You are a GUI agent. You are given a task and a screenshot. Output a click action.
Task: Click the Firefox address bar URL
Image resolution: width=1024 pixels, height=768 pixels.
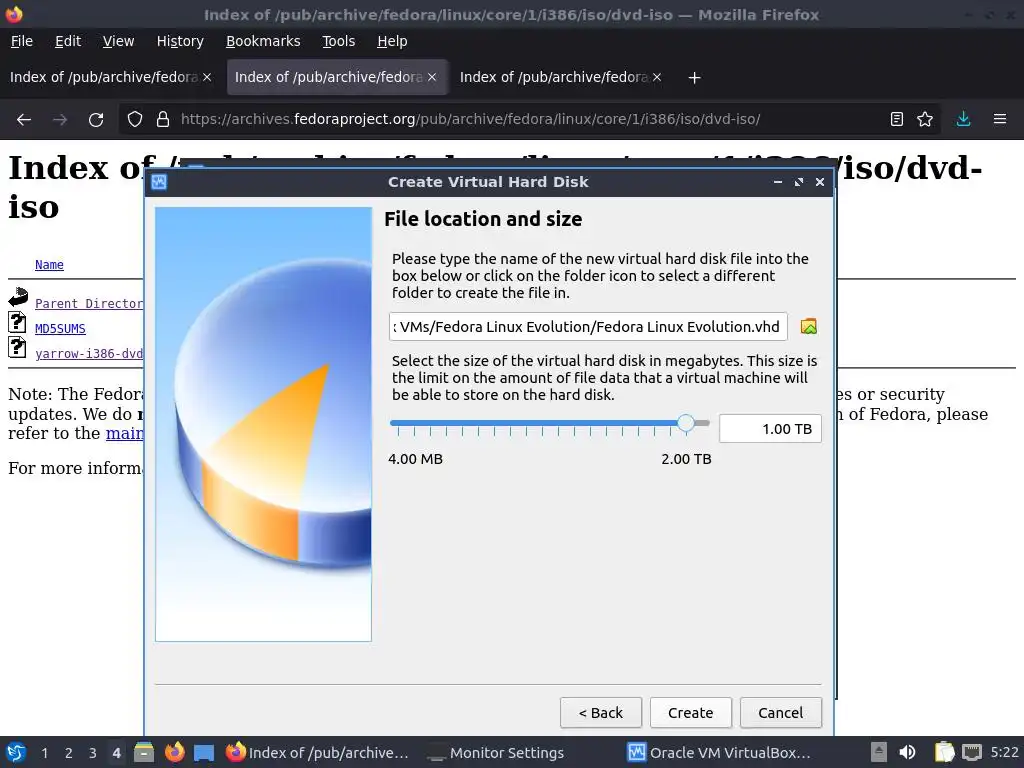470,120
